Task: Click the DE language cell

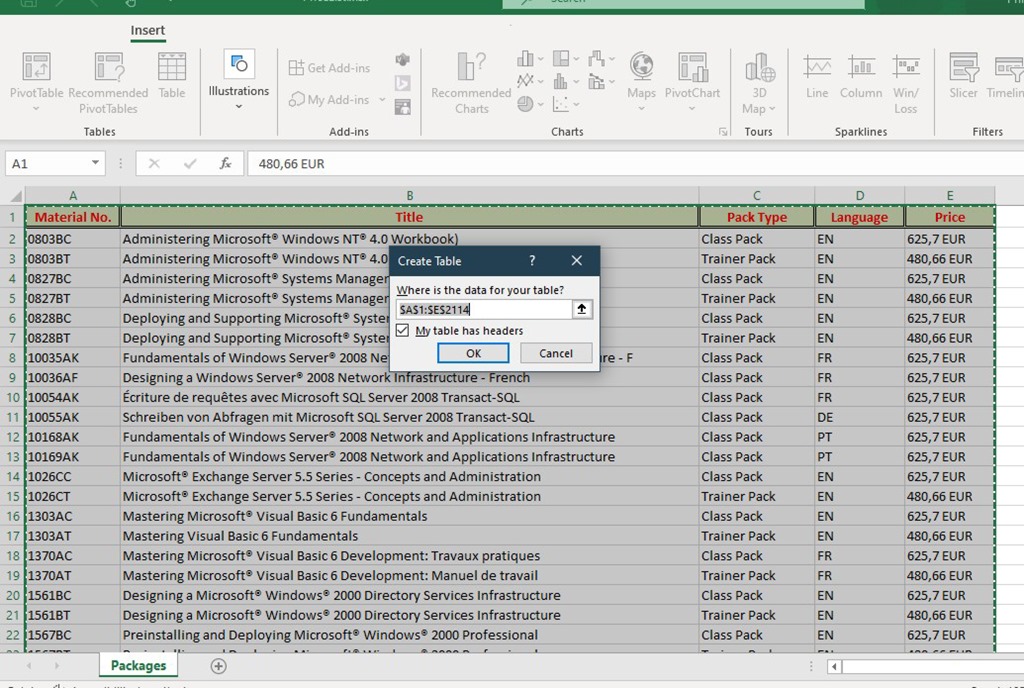Action: pyautogui.click(x=859, y=417)
